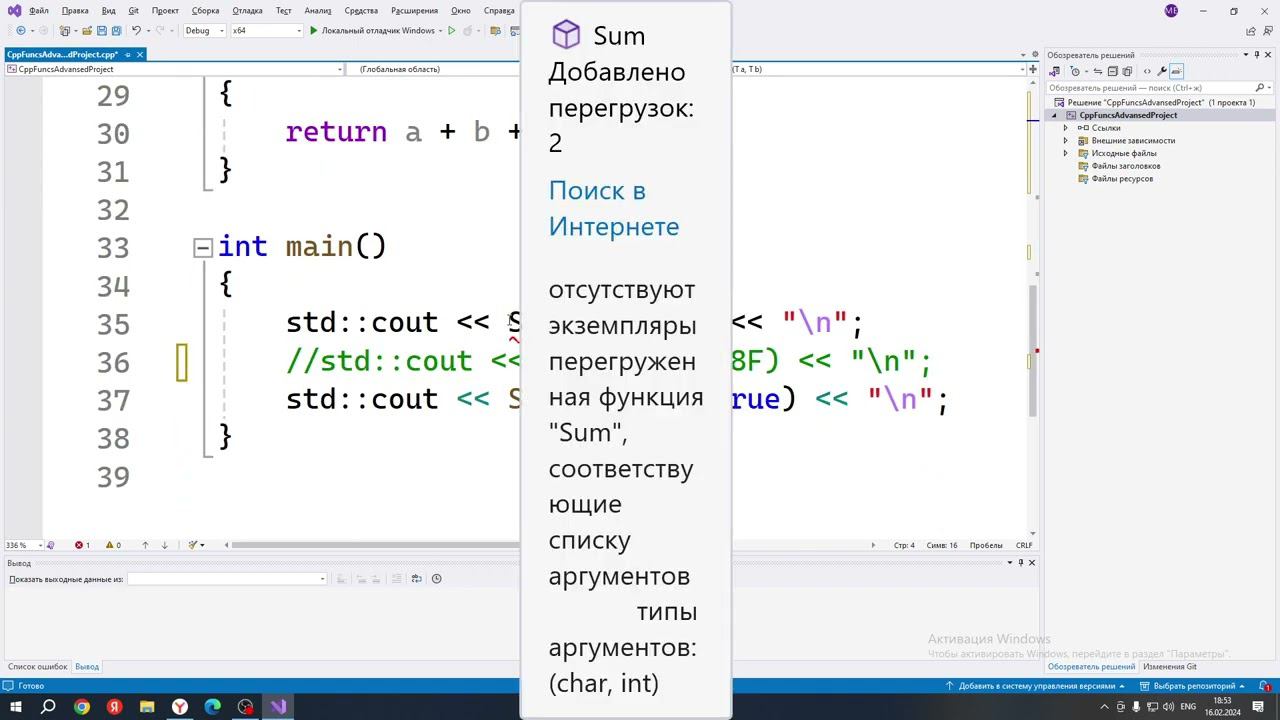Open the Git menu
The width and height of the screenshot is (1280, 720).
tap(133, 11)
